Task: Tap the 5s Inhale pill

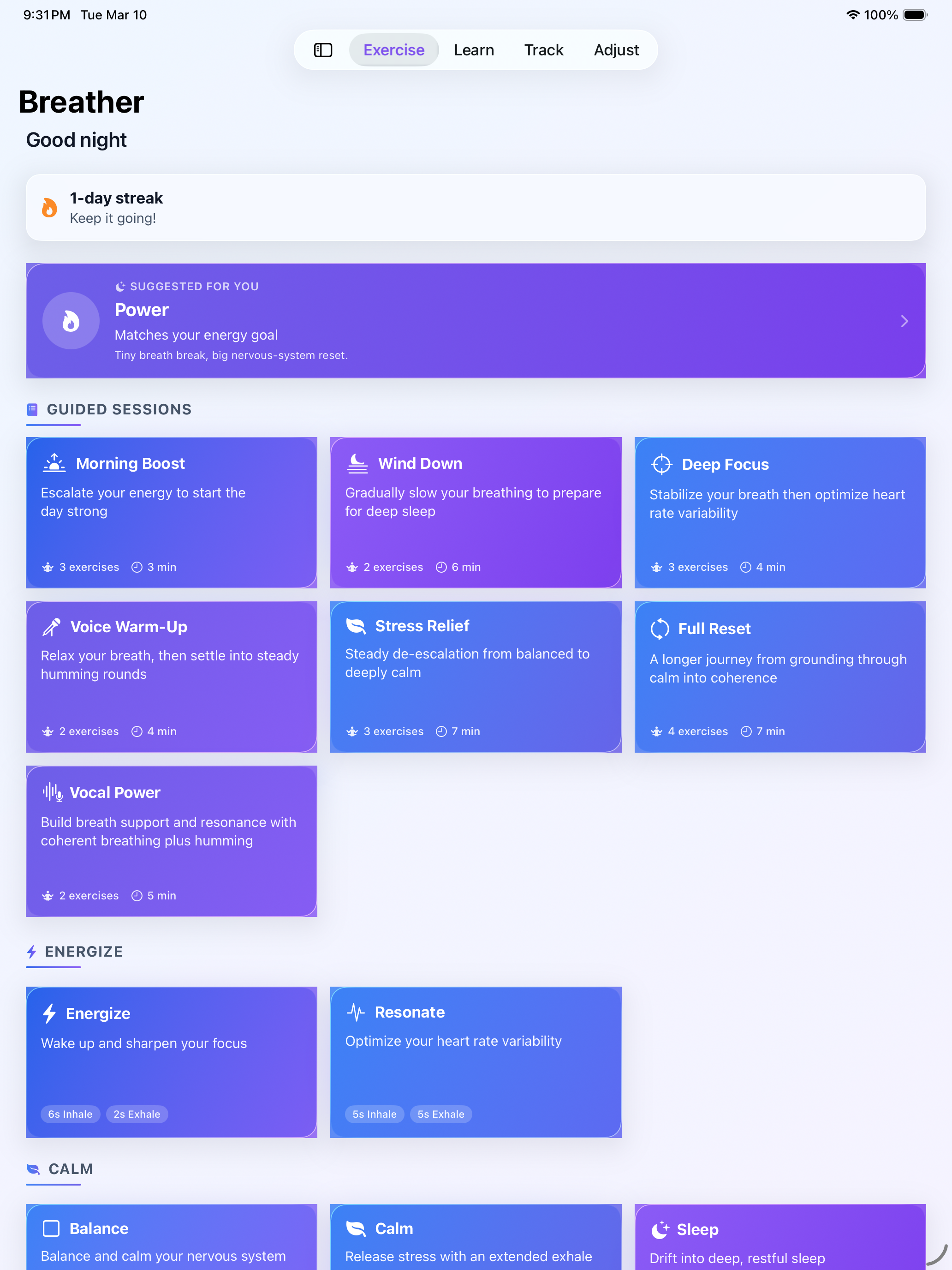Action: (x=375, y=1114)
